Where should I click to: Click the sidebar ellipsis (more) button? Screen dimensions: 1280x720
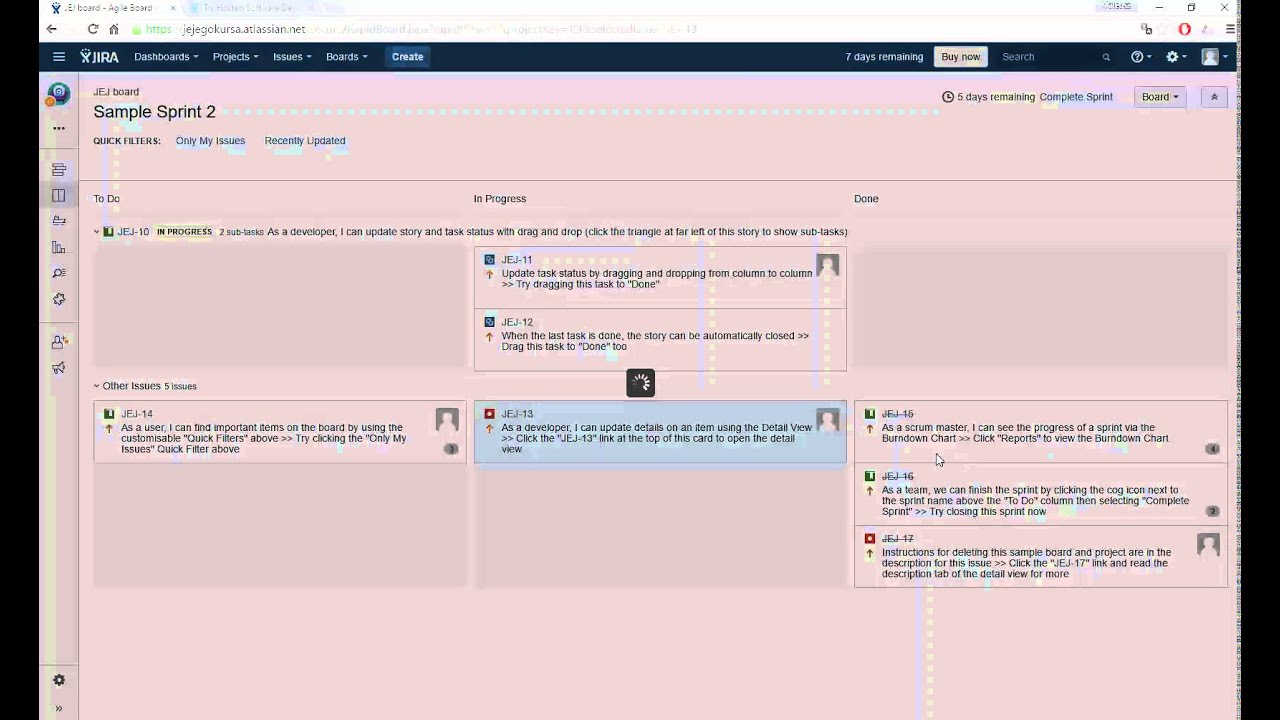pyautogui.click(x=59, y=128)
